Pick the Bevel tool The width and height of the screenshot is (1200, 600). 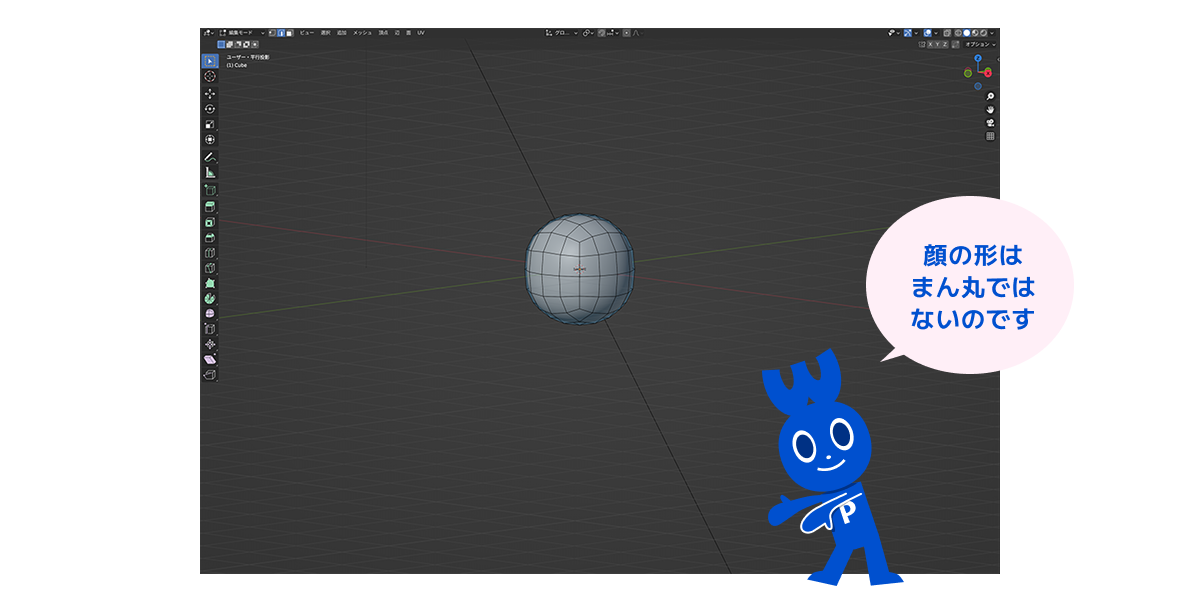point(210,238)
